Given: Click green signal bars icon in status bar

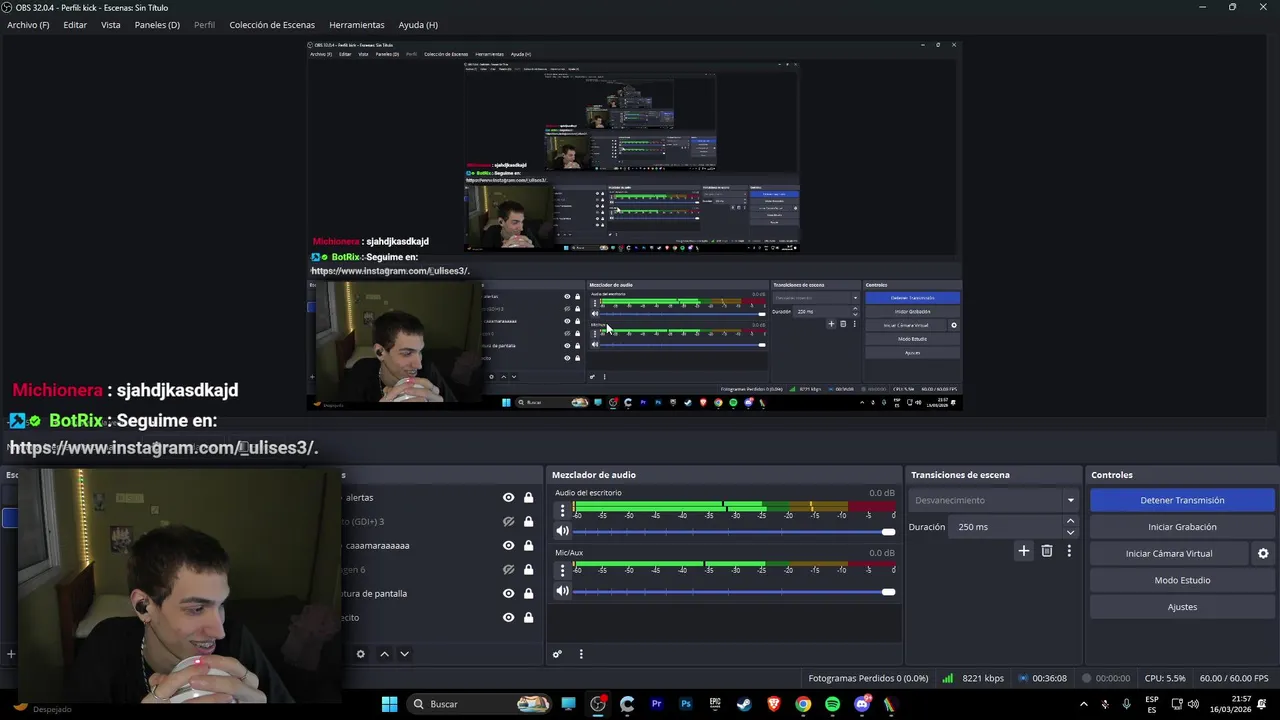Looking at the screenshot, I should (947, 678).
